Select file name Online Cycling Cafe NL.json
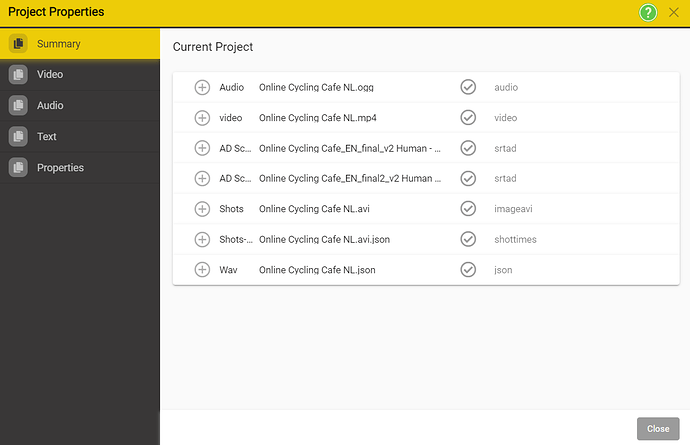 [317, 270]
